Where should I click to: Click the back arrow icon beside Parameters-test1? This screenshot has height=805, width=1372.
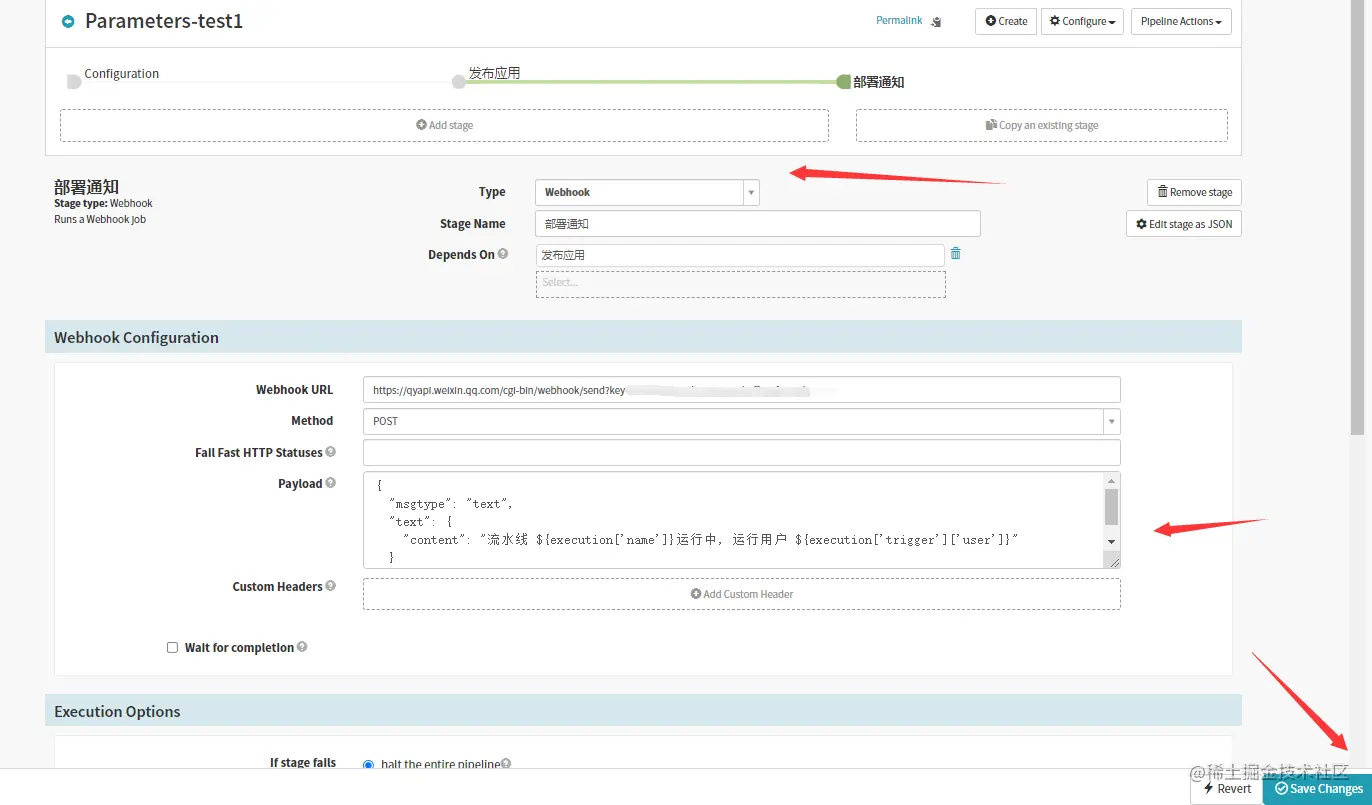(68, 21)
